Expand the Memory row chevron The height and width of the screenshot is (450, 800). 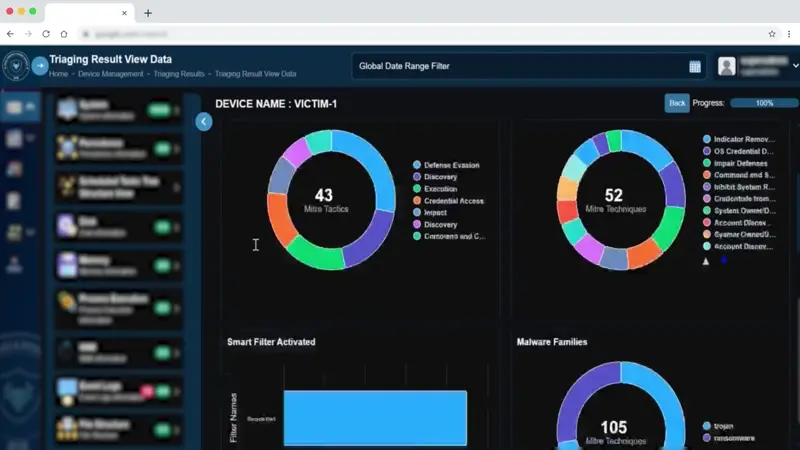pos(177,265)
